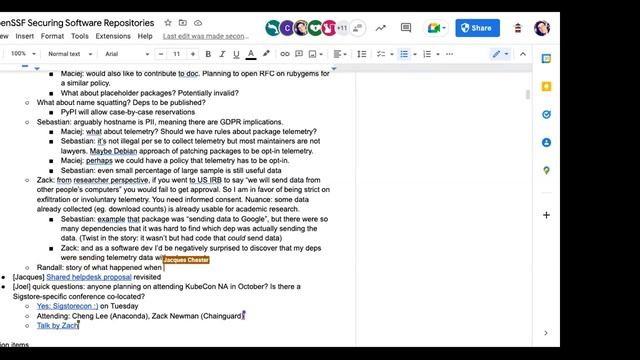Image resolution: width=640 pixels, height=360 pixels.
Task: Adjust the ruler left indent marker
Action: point(37,69)
